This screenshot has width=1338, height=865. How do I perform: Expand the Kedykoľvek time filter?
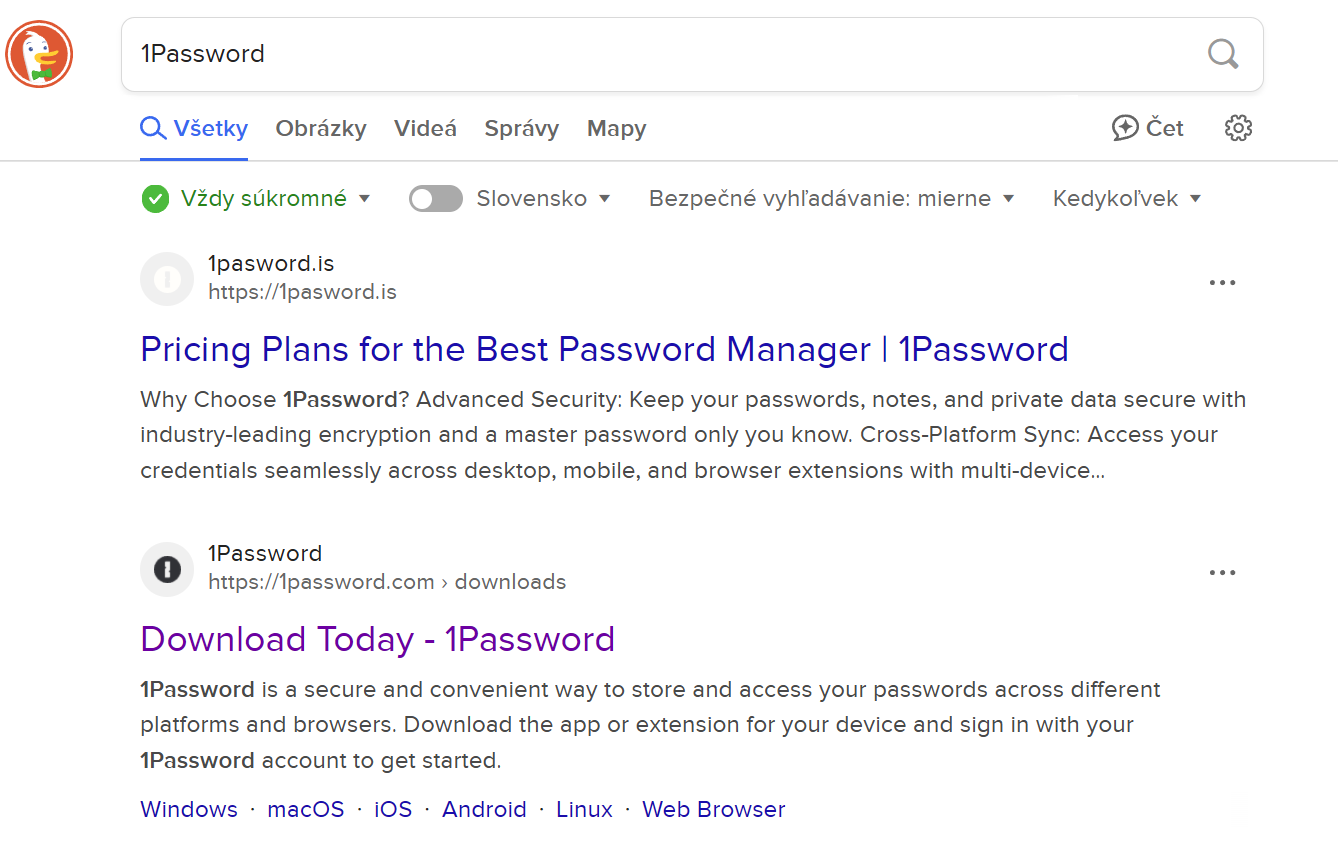coord(1127,199)
